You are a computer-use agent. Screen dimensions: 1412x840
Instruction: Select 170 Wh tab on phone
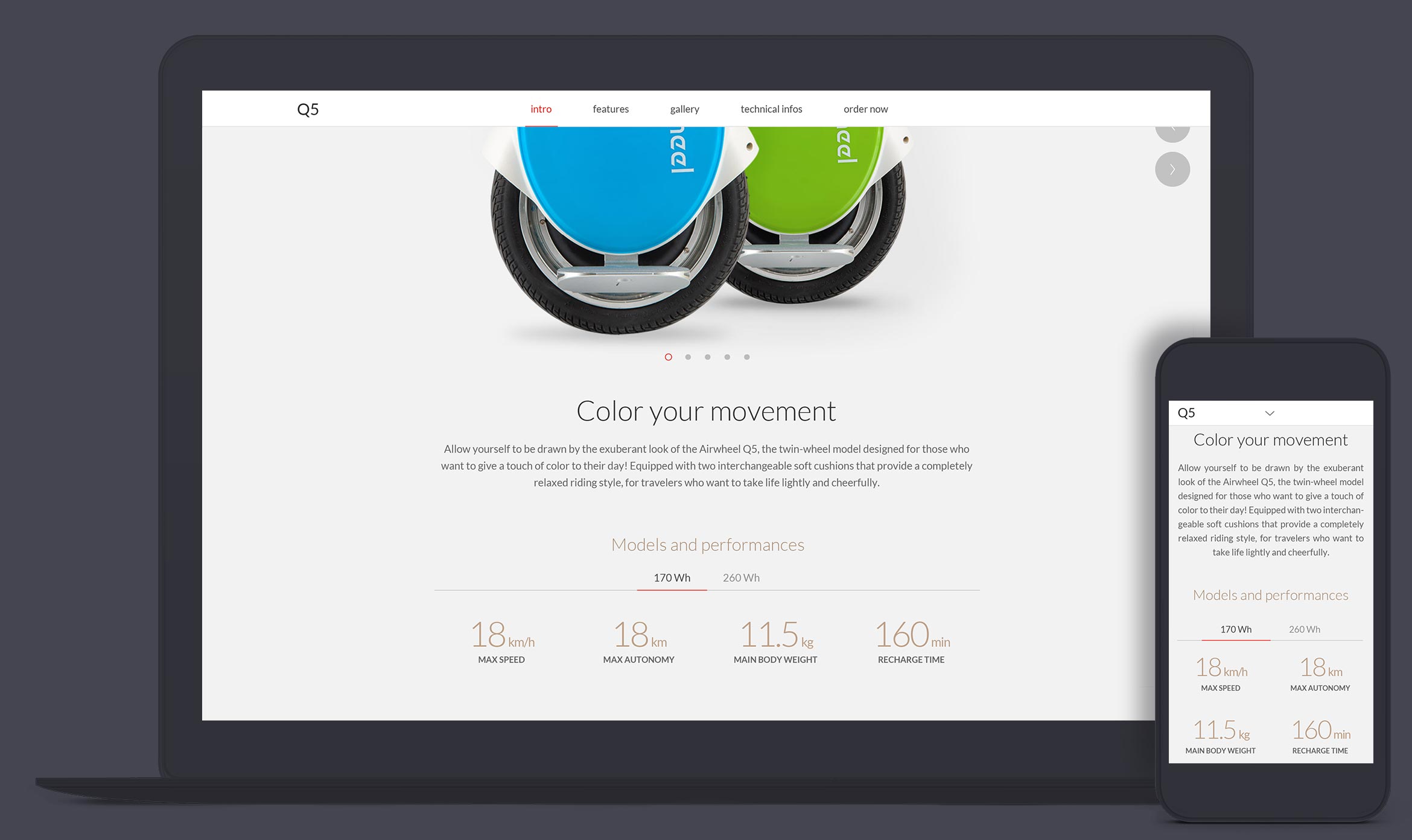coord(1236,629)
